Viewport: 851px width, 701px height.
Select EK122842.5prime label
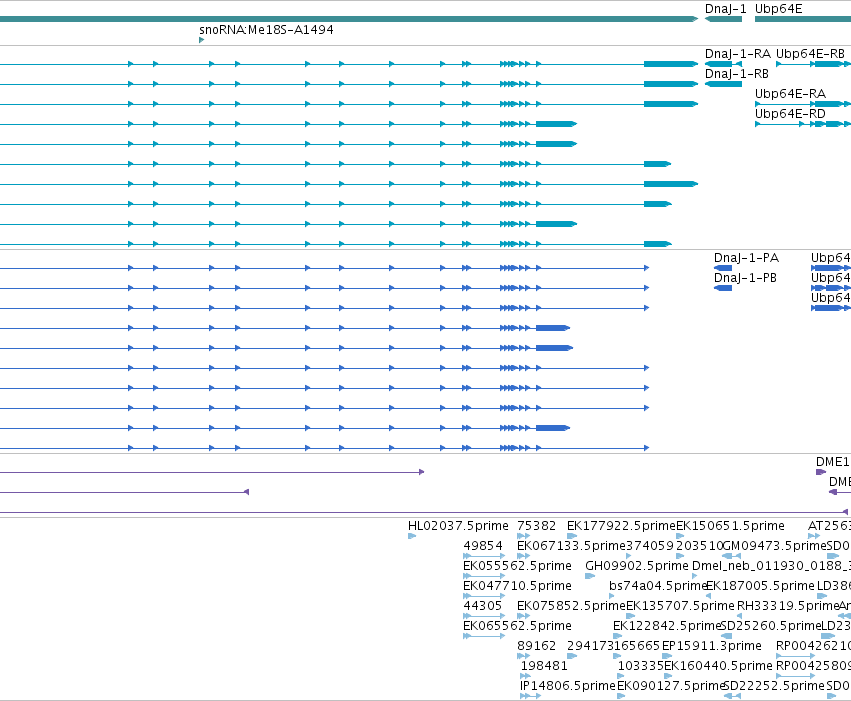[667, 626]
